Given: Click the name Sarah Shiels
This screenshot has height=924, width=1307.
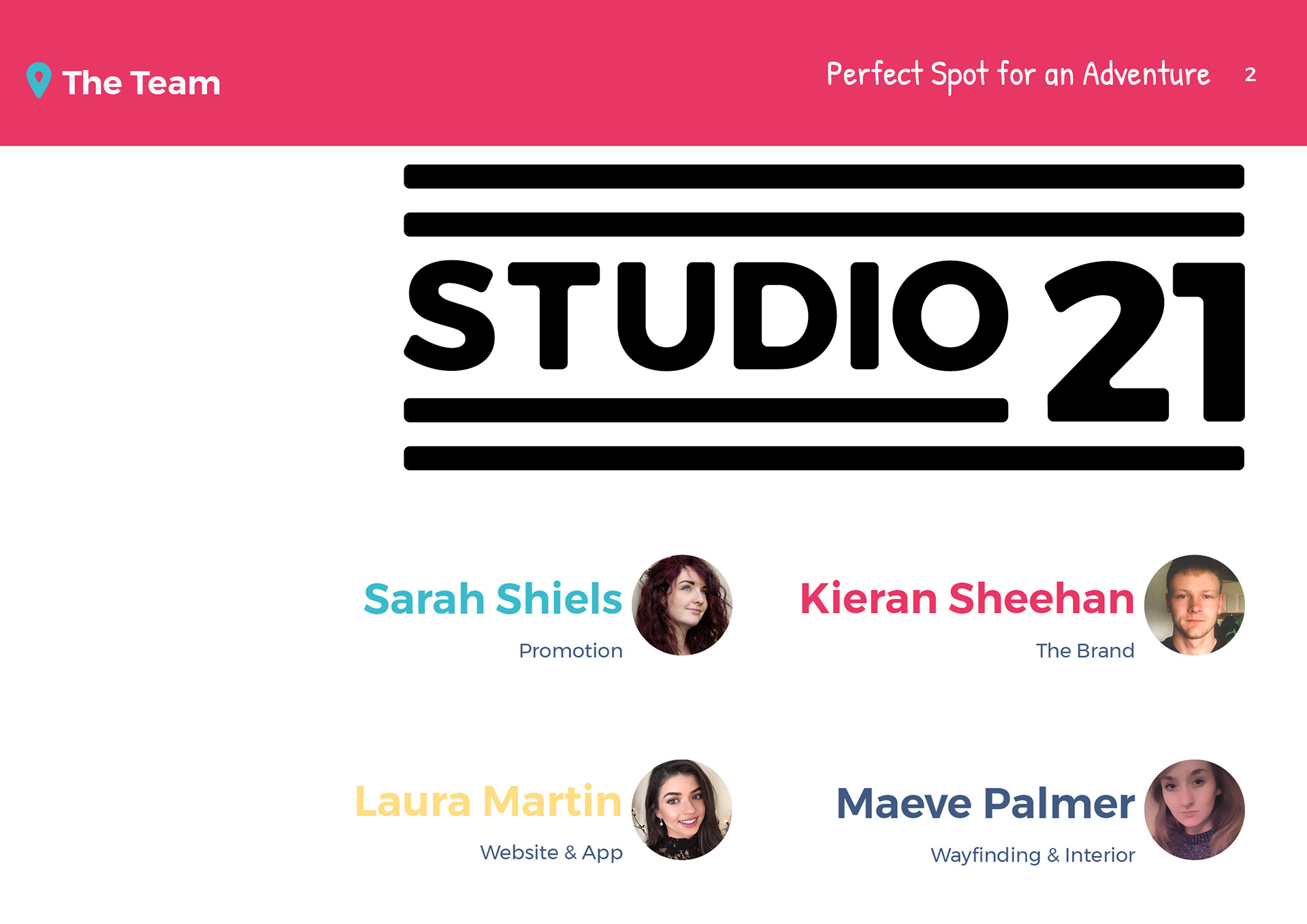Looking at the screenshot, I should point(493,599).
